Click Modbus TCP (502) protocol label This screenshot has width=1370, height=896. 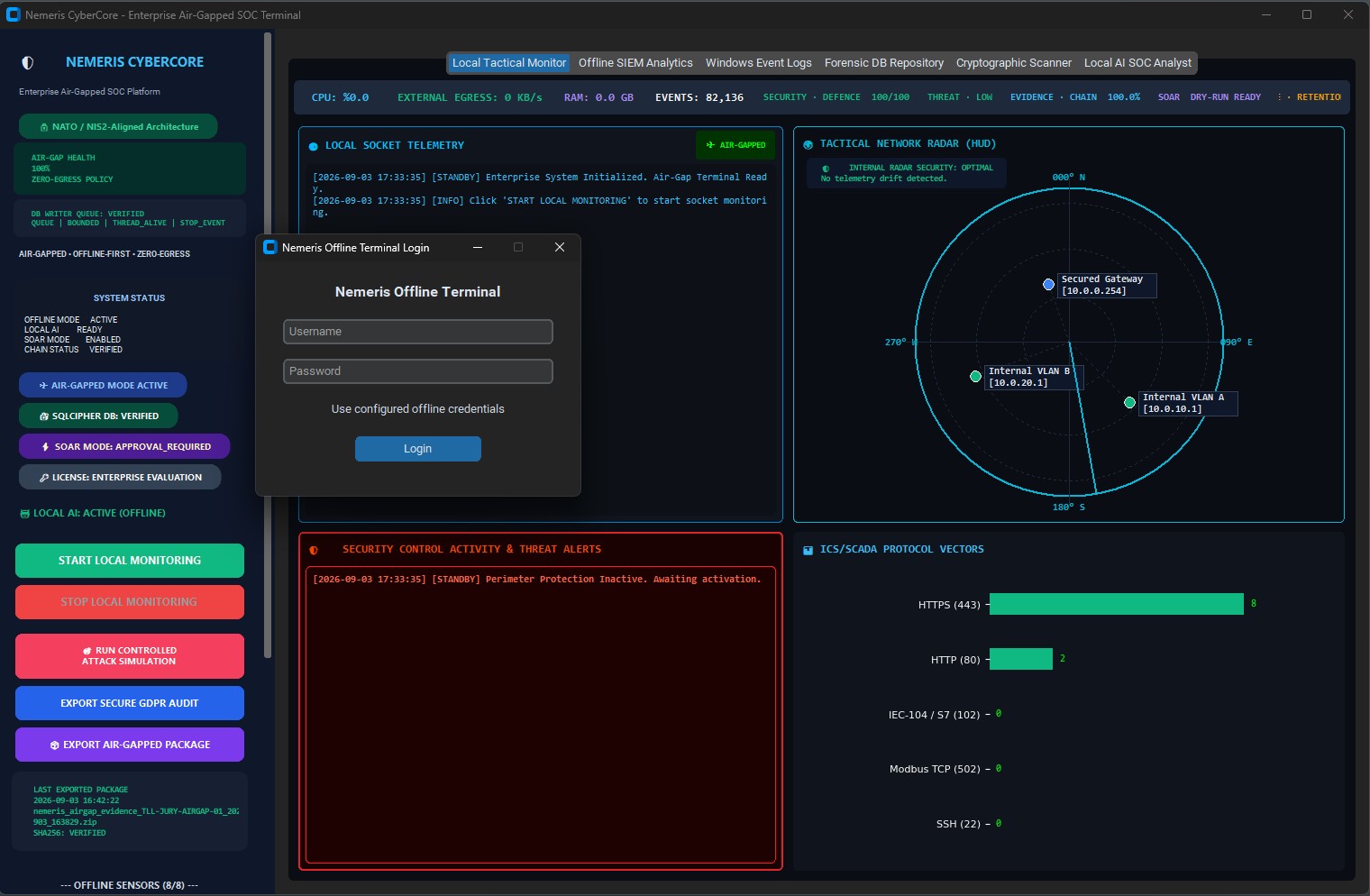935,769
